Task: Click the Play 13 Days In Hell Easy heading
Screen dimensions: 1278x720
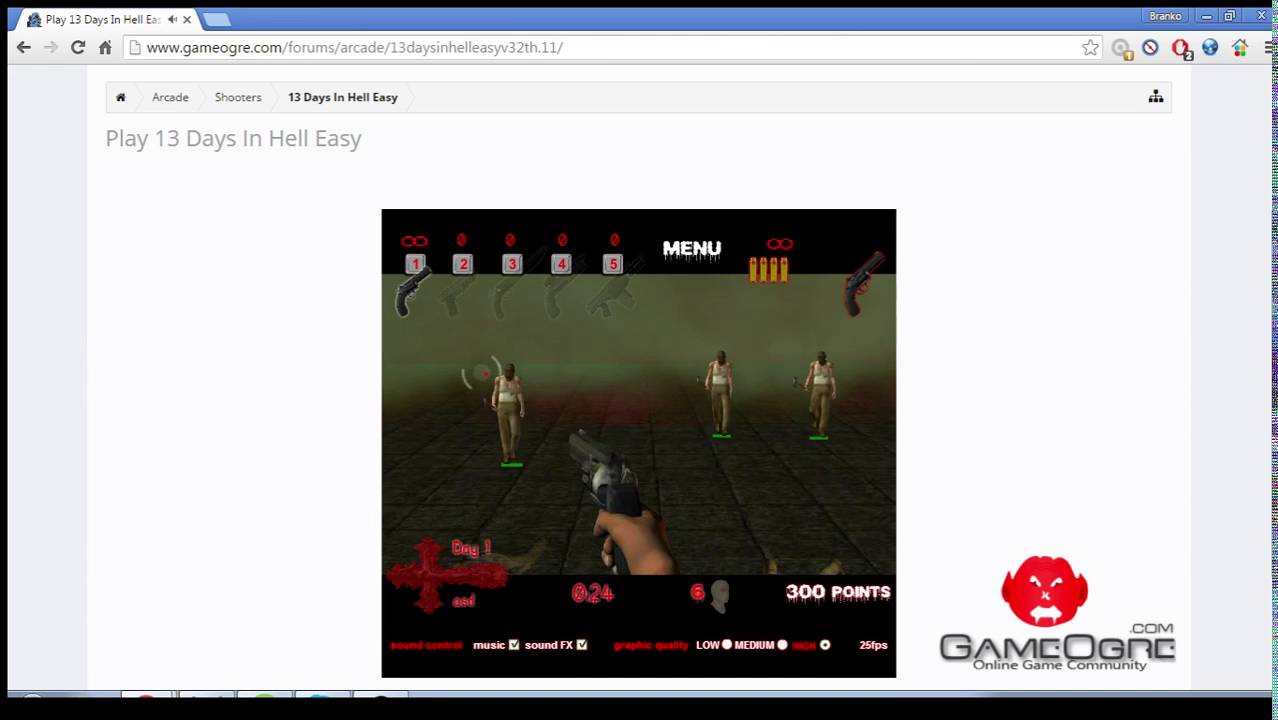Action: [x=233, y=138]
